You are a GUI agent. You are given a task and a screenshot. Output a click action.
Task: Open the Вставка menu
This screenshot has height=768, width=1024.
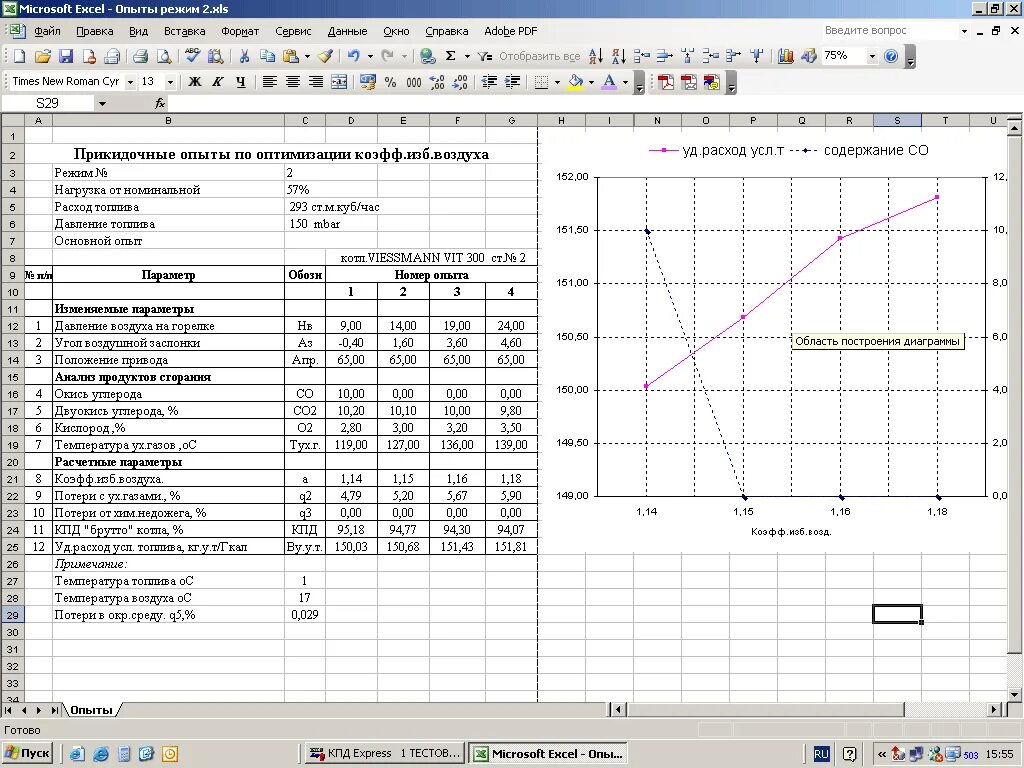coord(184,31)
